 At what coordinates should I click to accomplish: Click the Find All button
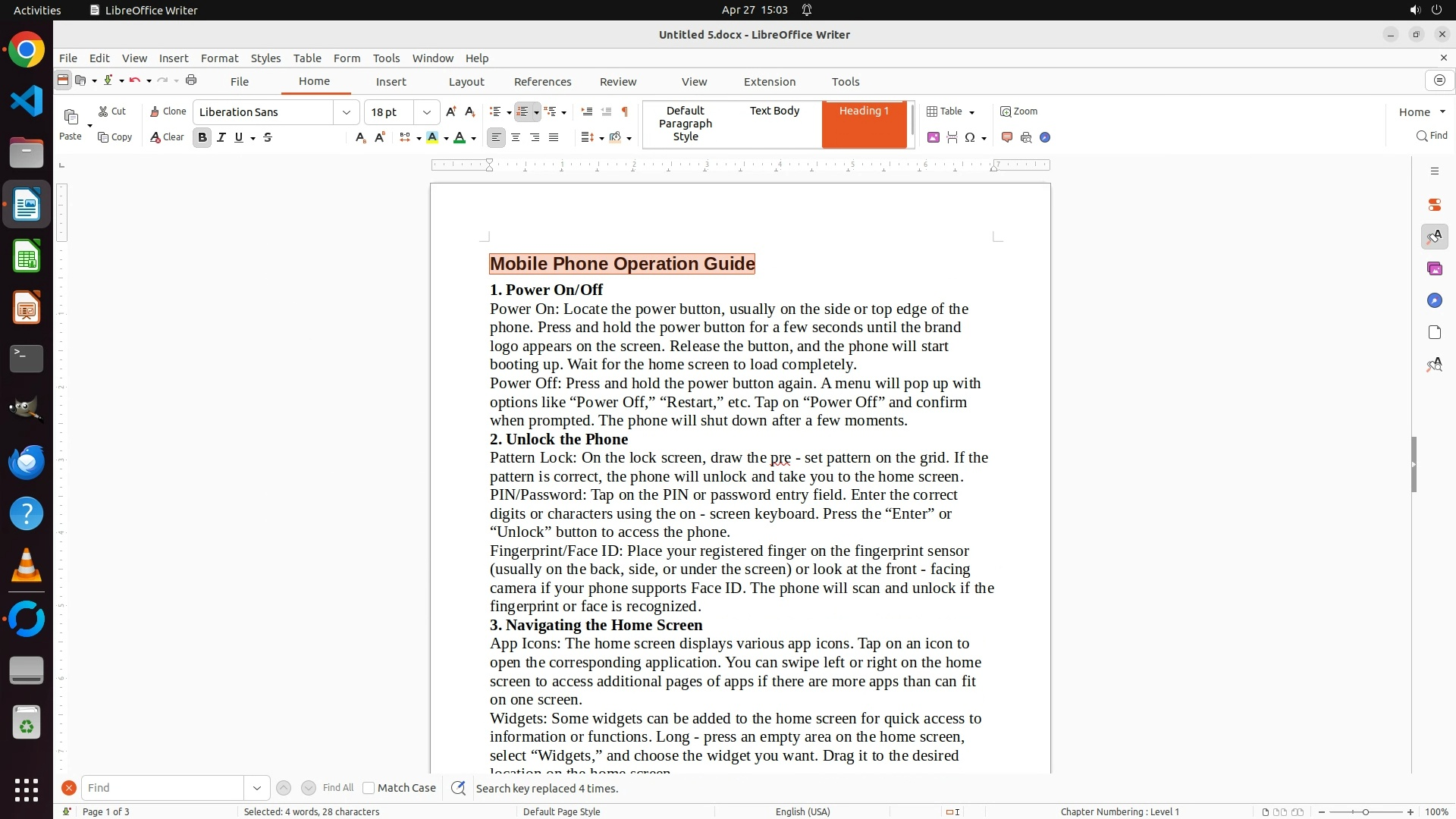[x=338, y=788]
